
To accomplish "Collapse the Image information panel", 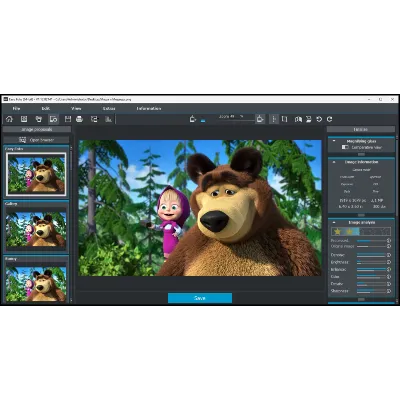I will pyautogui.click(x=334, y=162).
